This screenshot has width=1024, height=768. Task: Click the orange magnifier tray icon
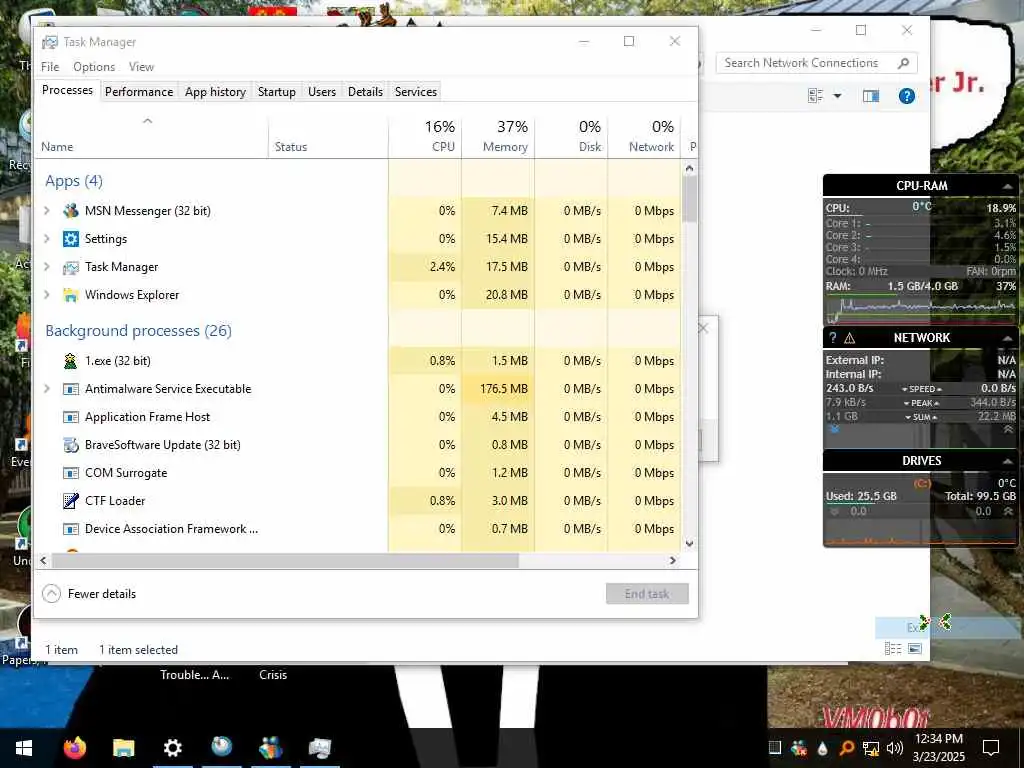847,748
